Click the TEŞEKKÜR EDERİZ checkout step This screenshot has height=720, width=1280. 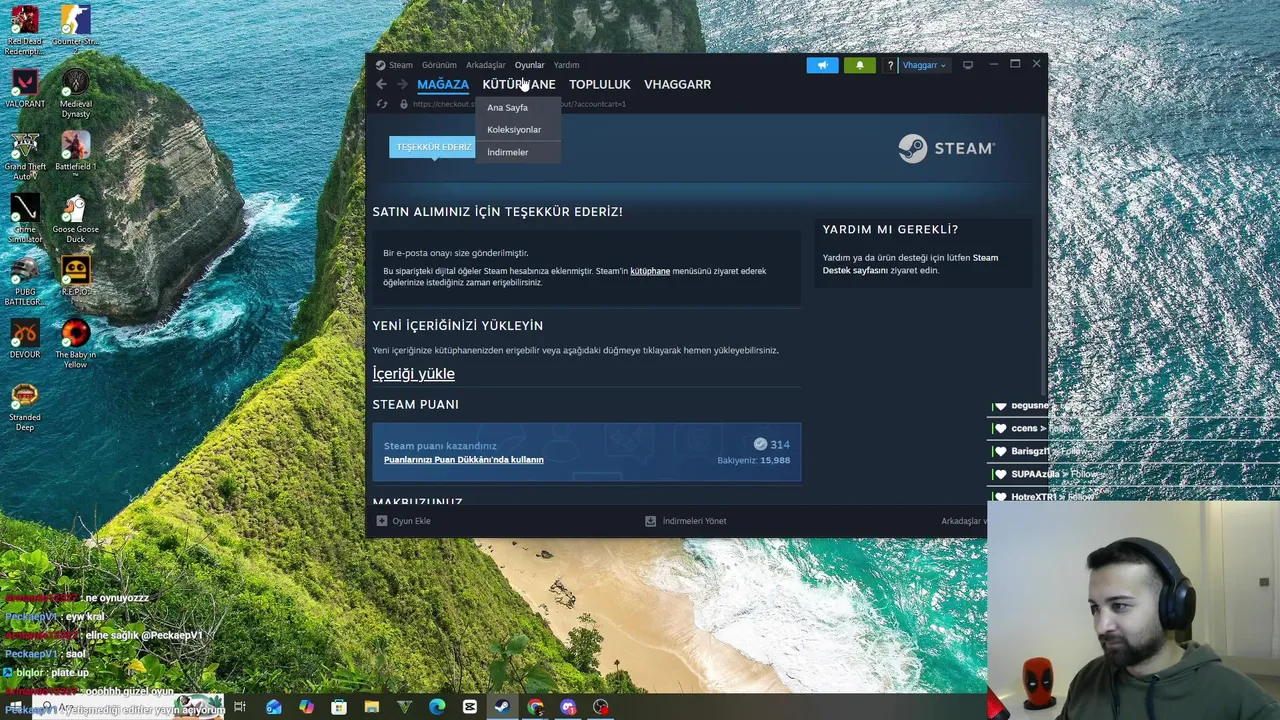[433, 147]
